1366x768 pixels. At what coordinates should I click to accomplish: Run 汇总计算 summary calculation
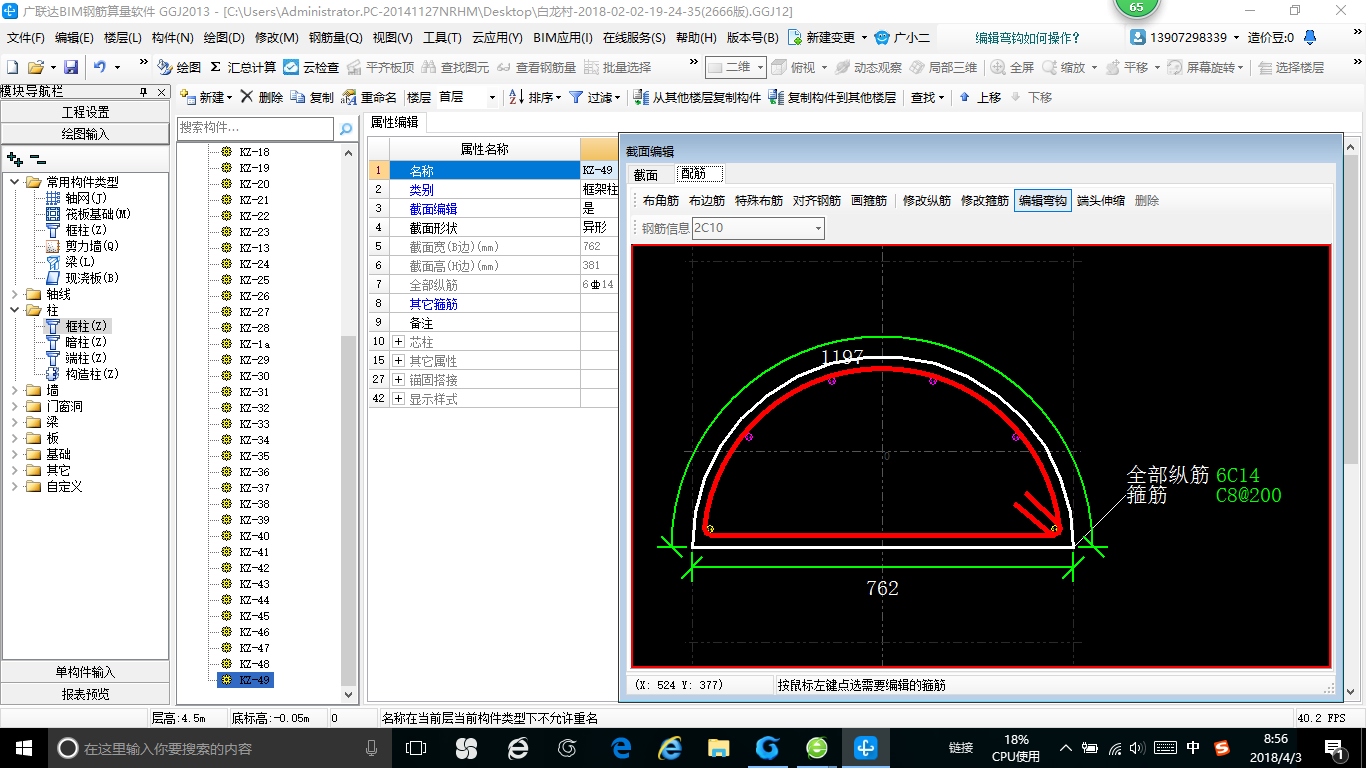pos(243,67)
